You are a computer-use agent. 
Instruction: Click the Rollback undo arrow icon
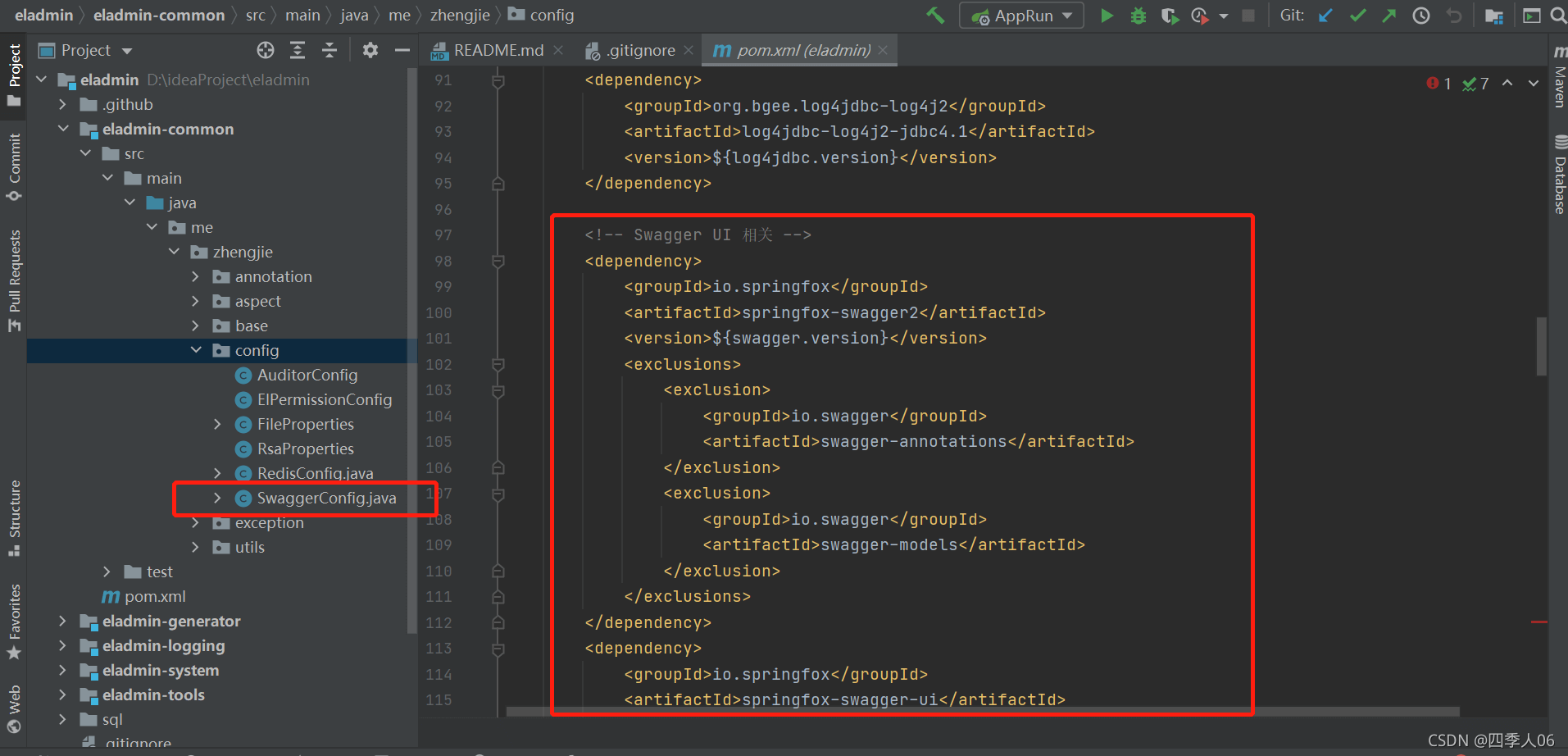pyautogui.click(x=1454, y=16)
